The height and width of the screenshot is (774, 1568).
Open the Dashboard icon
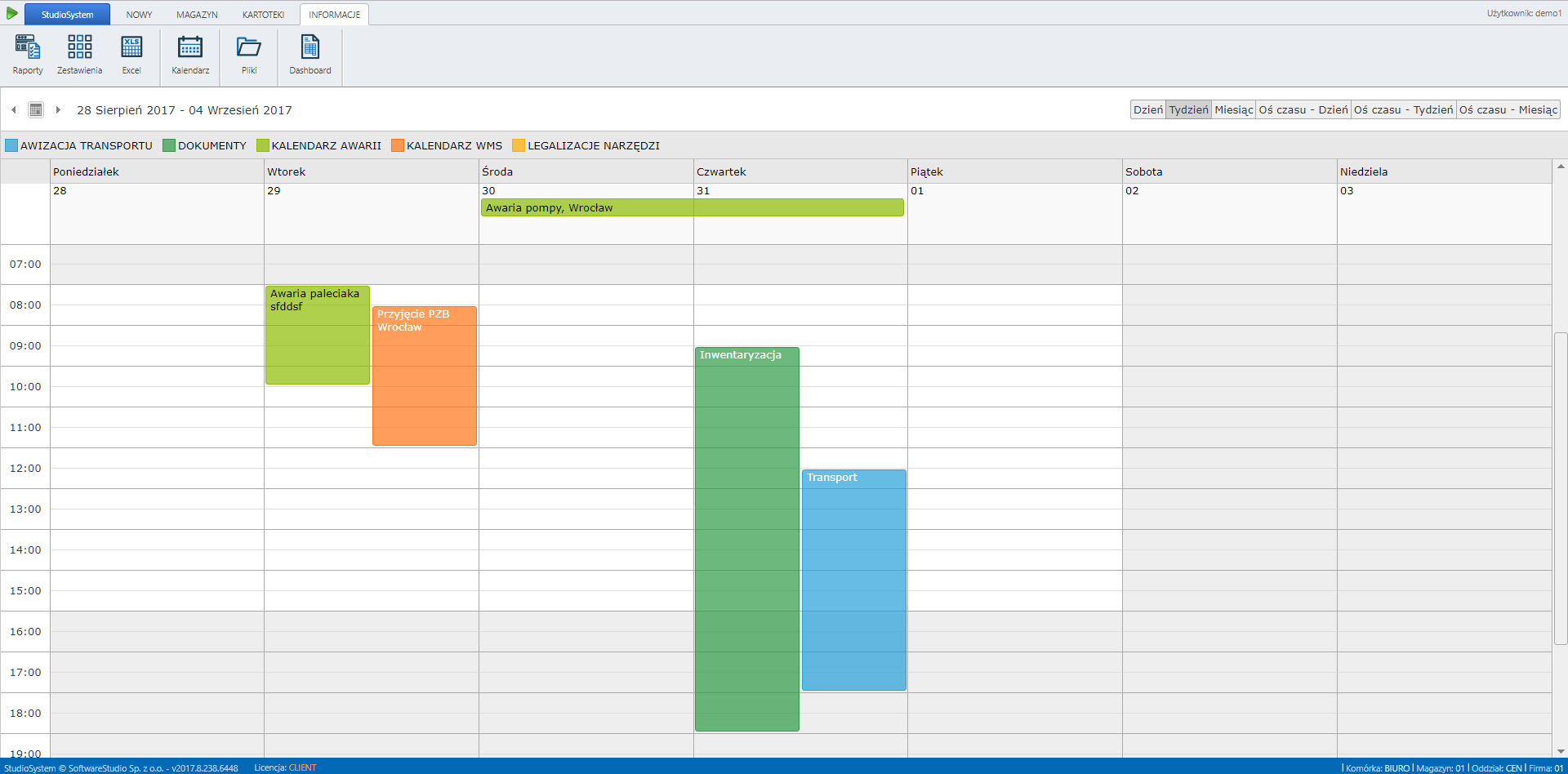[310, 55]
